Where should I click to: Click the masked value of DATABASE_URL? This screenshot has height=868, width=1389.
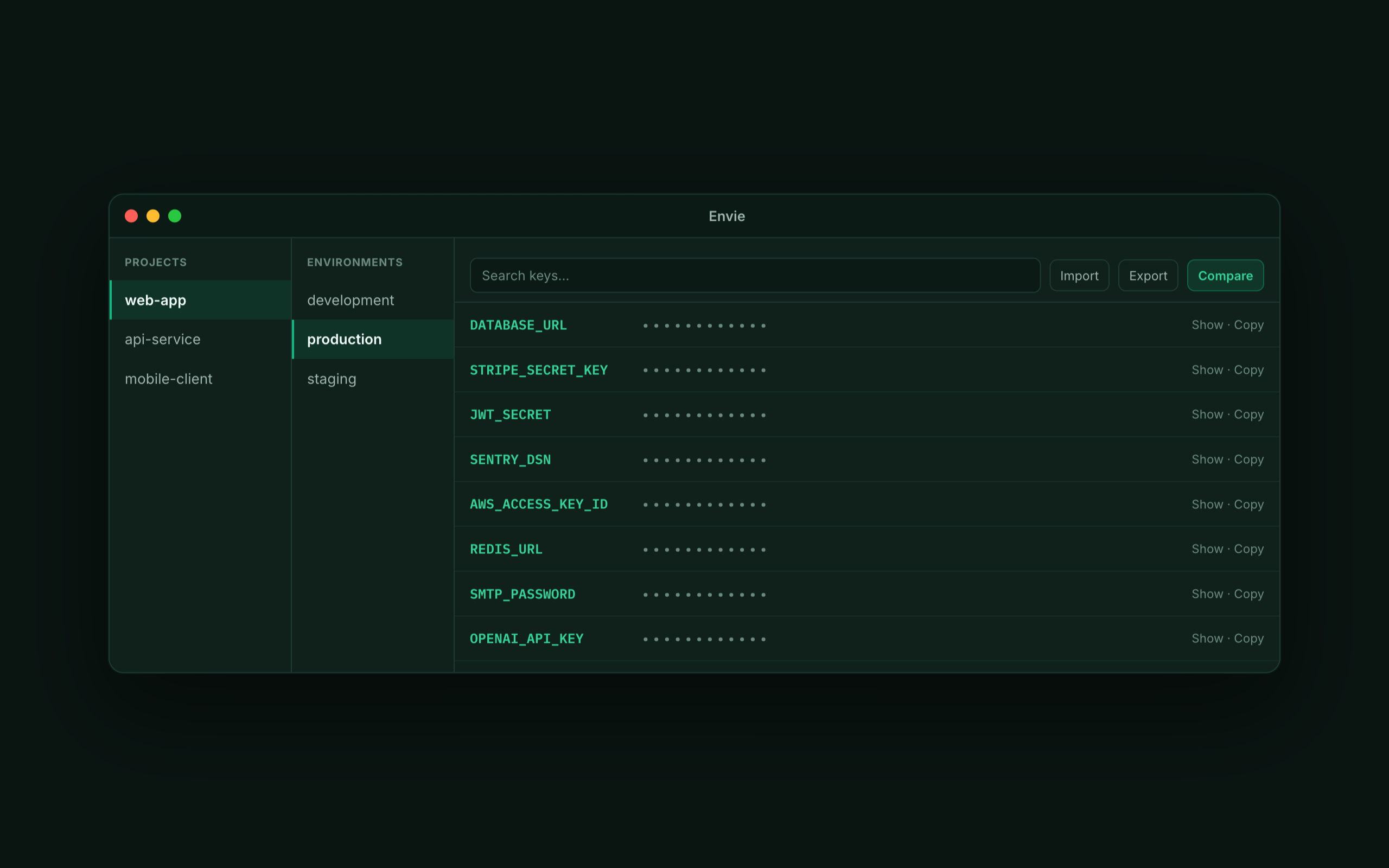click(x=704, y=325)
